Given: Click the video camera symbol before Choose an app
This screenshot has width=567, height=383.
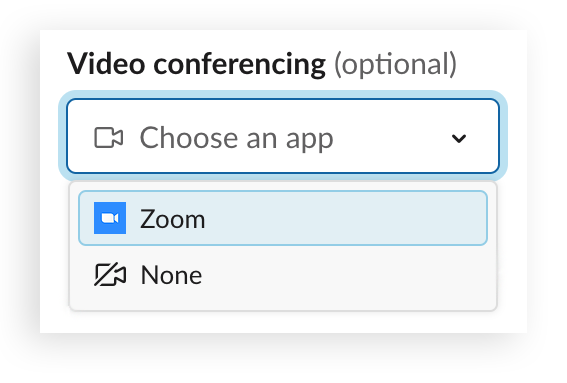Looking at the screenshot, I should tap(108, 138).
